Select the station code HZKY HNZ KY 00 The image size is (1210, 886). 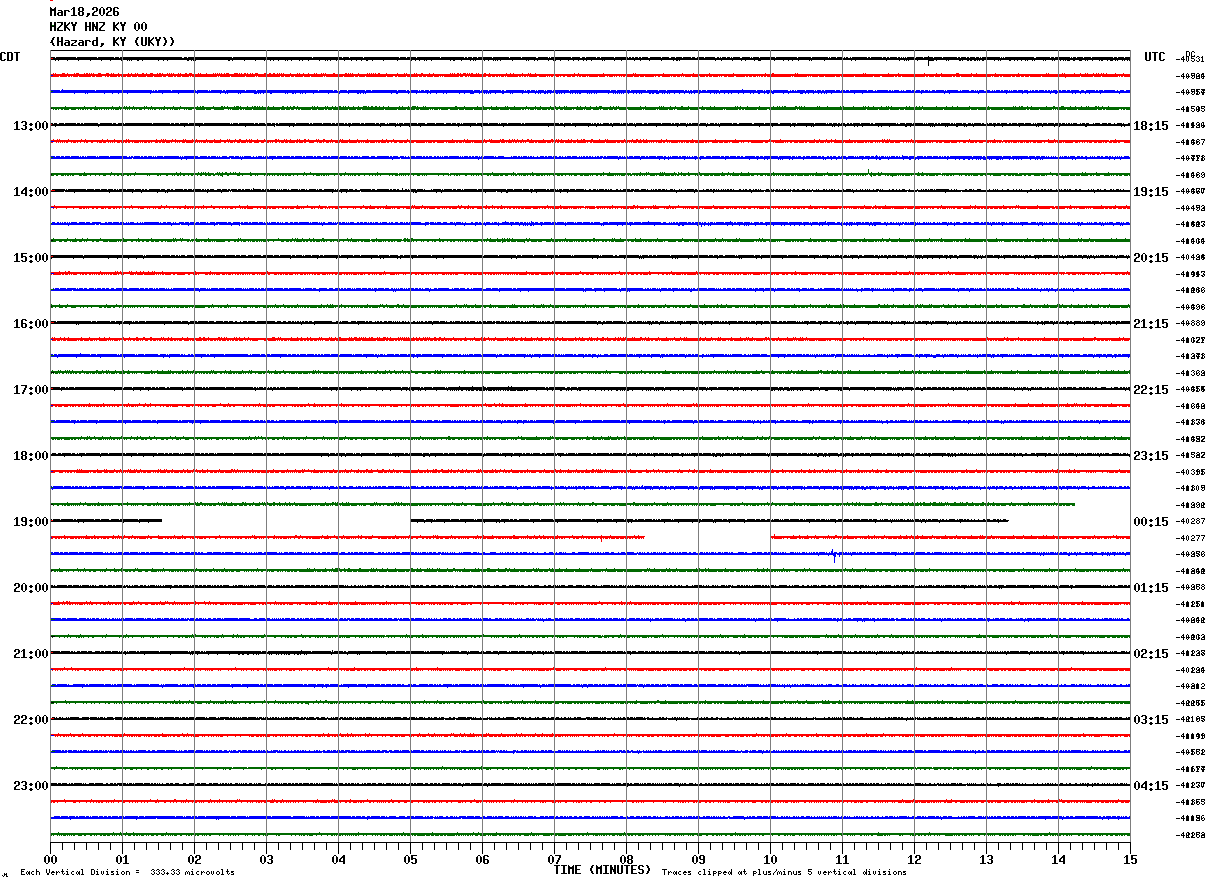click(98, 27)
